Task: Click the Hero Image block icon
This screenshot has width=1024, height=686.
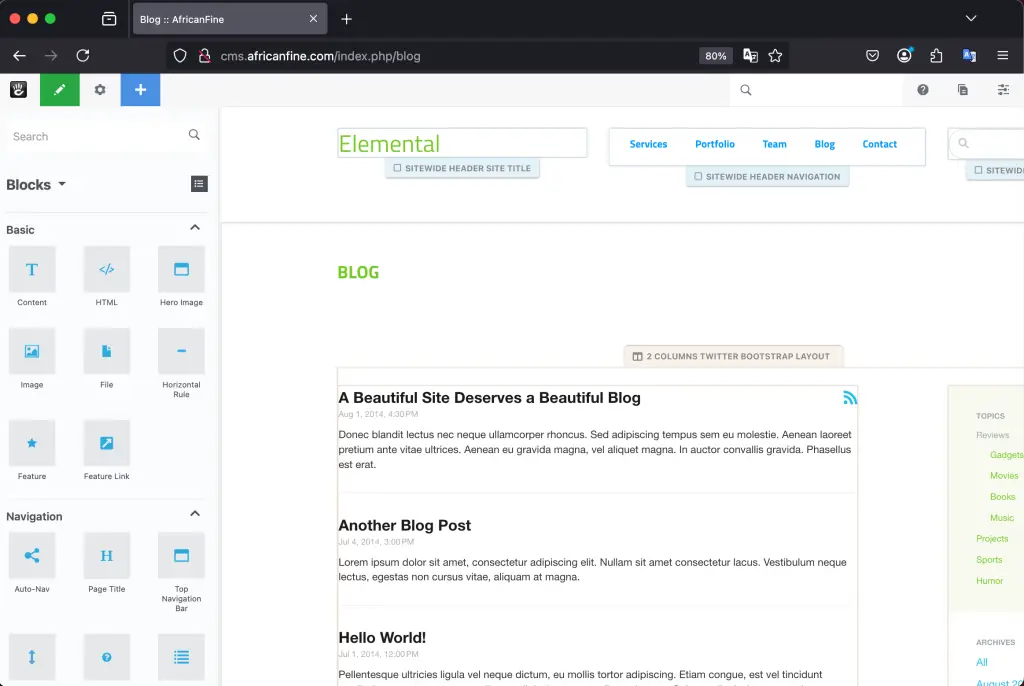Action: click(180, 270)
